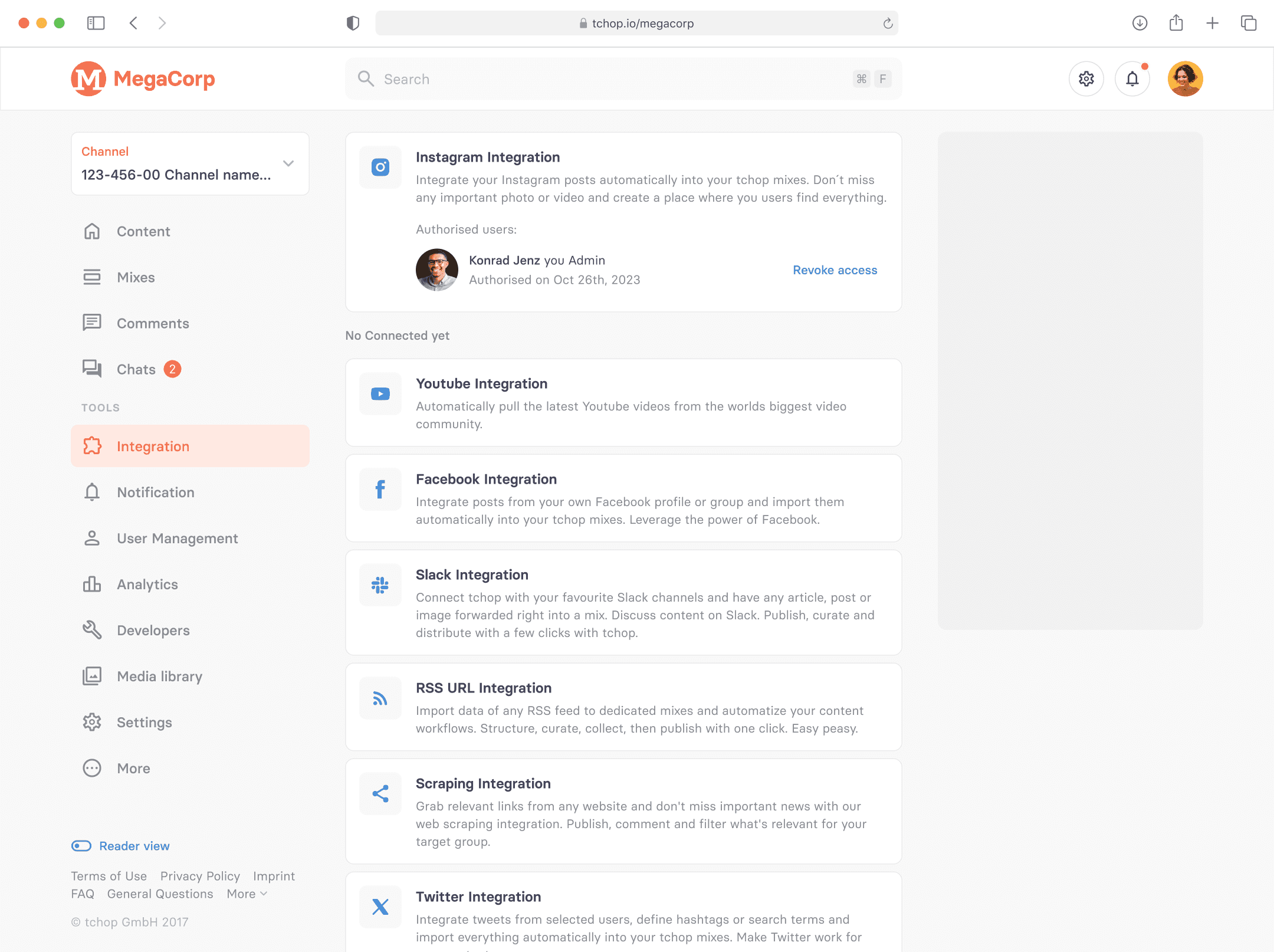Open the settings gear in the header

click(1086, 78)
